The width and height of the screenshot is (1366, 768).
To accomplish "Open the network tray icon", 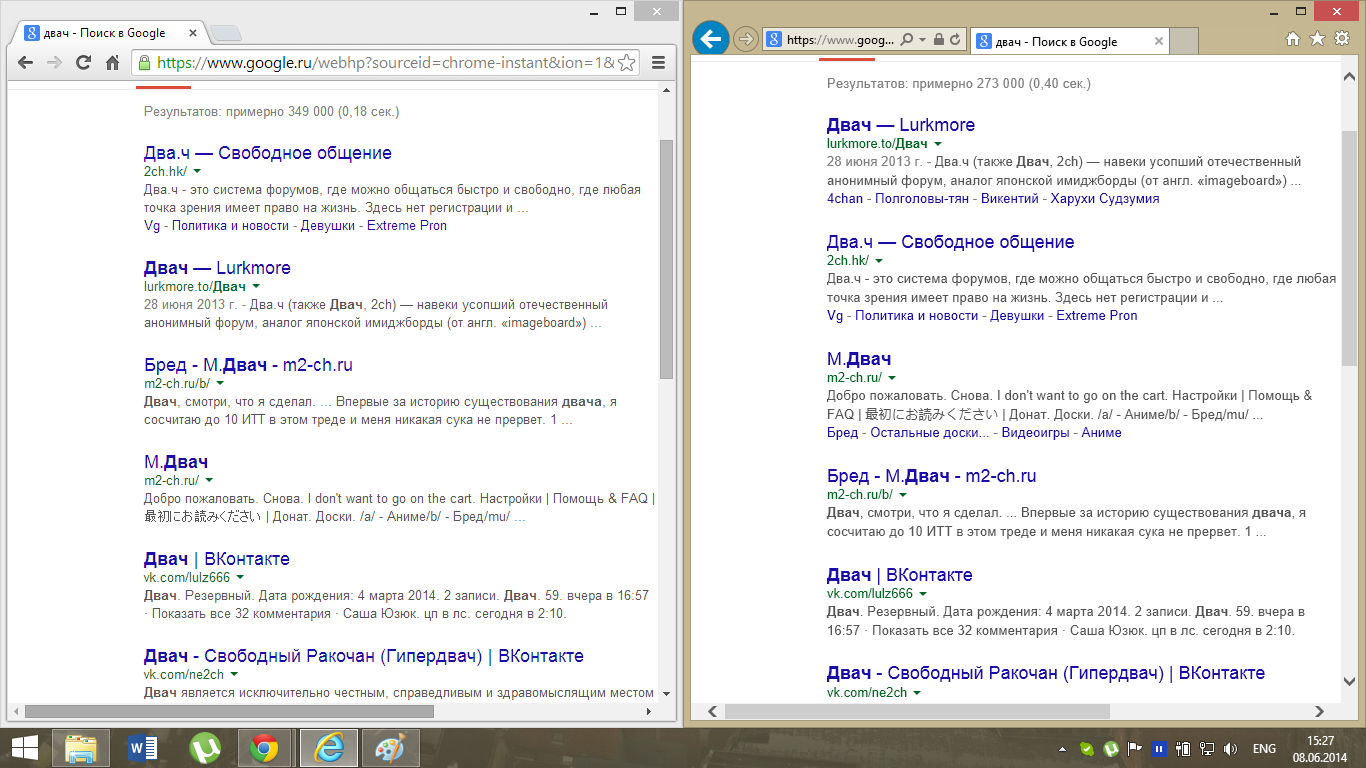I will click(1206, 748).
